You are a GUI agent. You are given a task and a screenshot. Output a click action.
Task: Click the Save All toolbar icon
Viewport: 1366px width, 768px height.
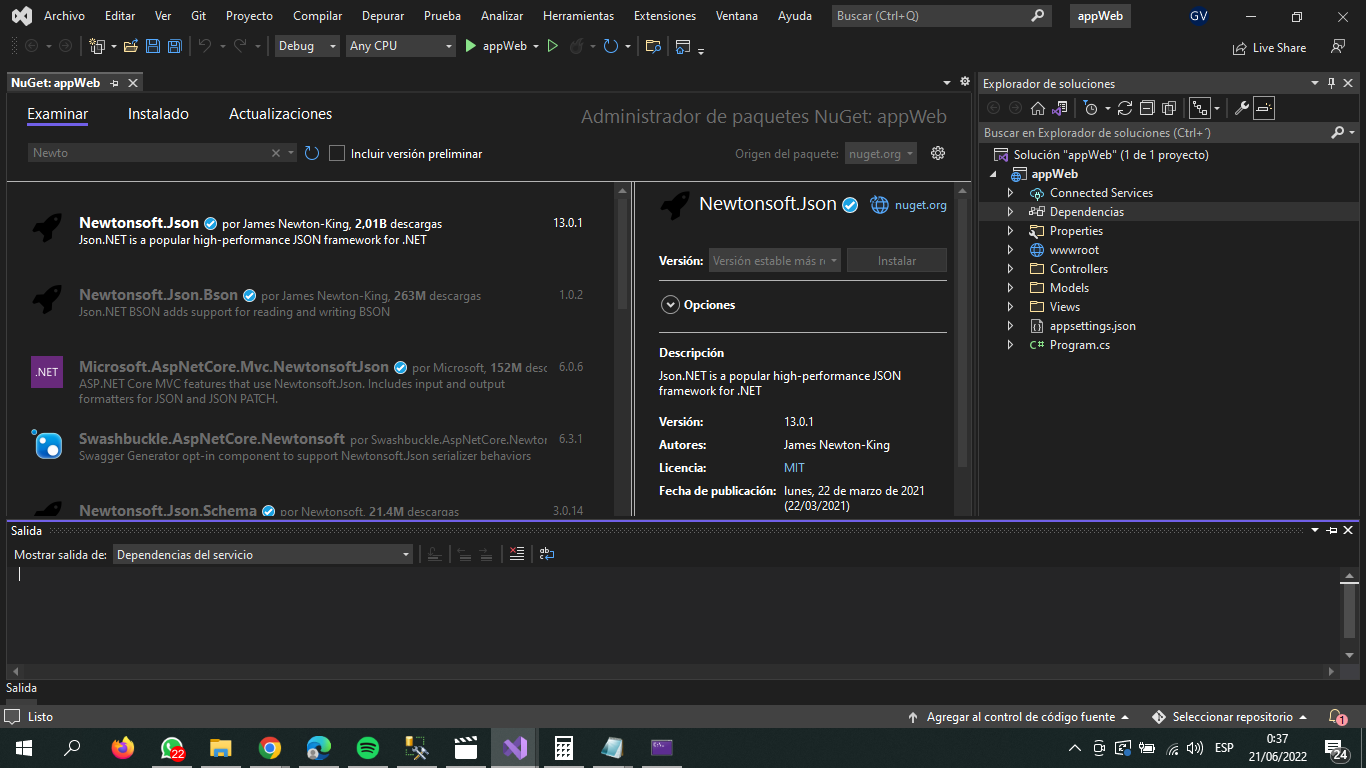[x=174, y=46]
